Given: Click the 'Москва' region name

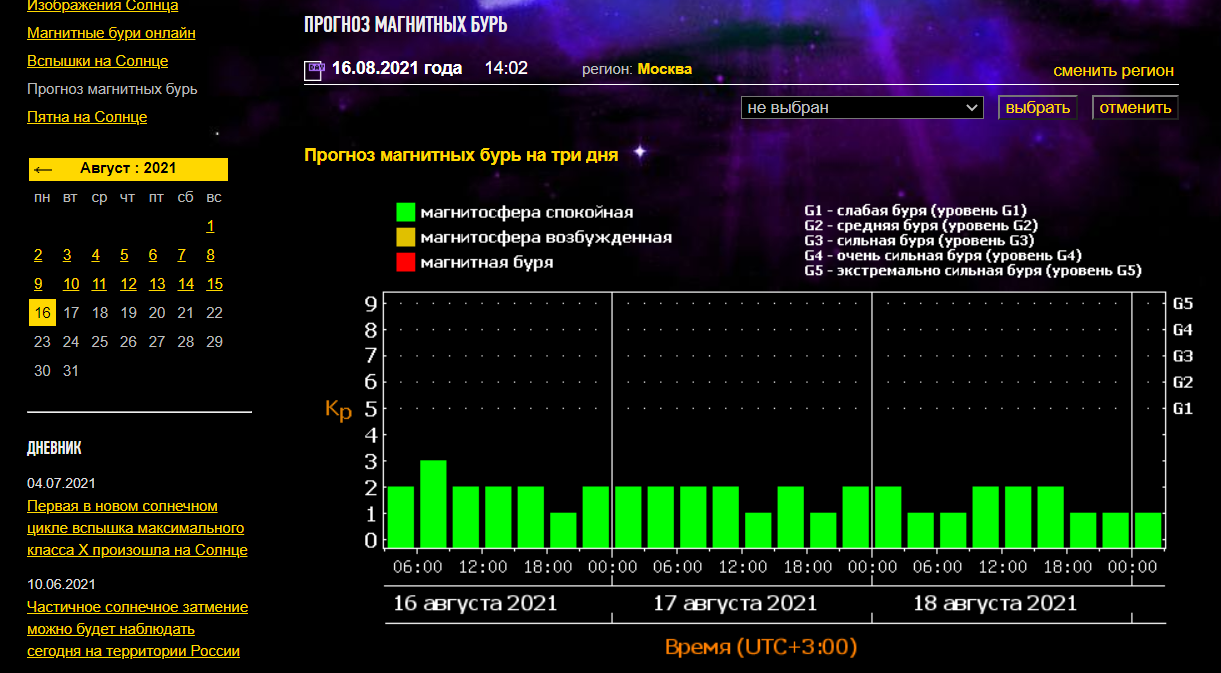Looking at the screenshot, I should point(664,69).
